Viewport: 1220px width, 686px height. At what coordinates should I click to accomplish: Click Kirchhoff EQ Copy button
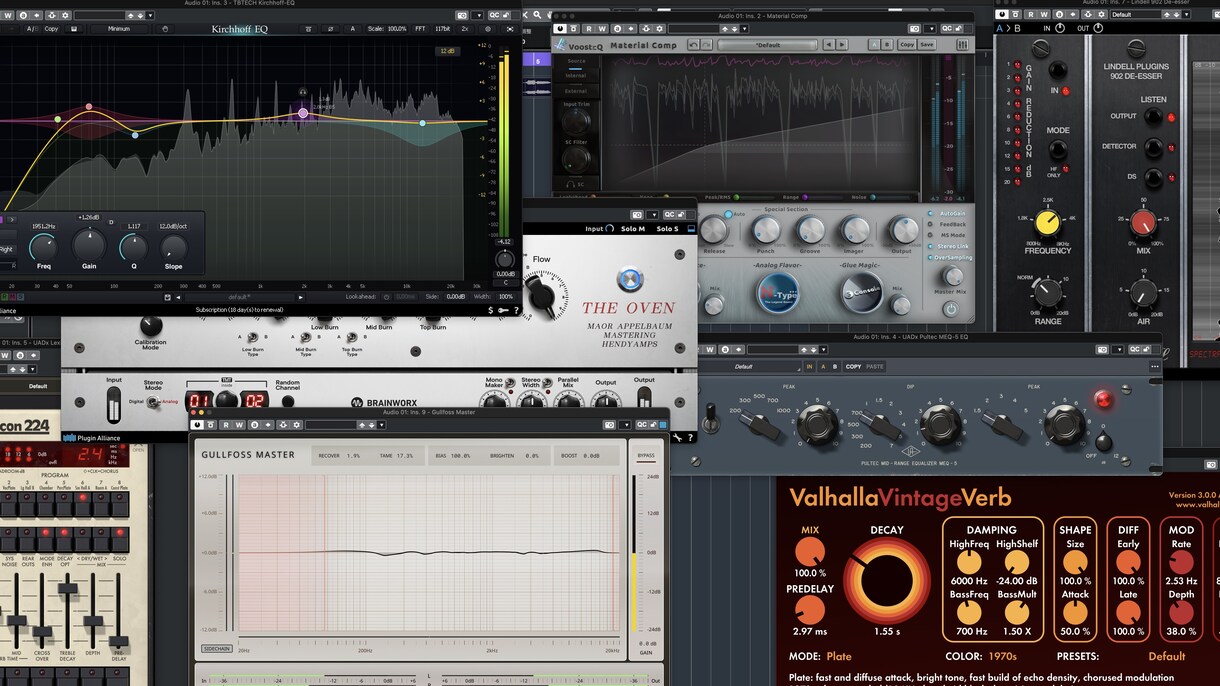(51, 29)
